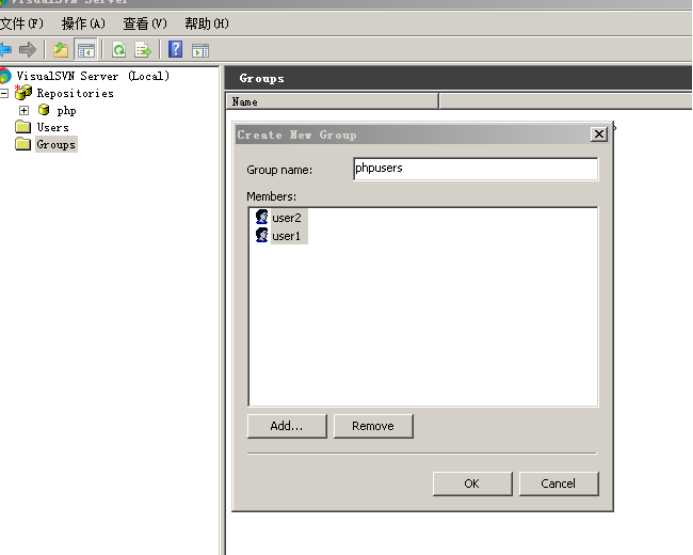
Task: Toggle the action pane toolbar icon
Action: pyautogui.click(x=200, y=50)
